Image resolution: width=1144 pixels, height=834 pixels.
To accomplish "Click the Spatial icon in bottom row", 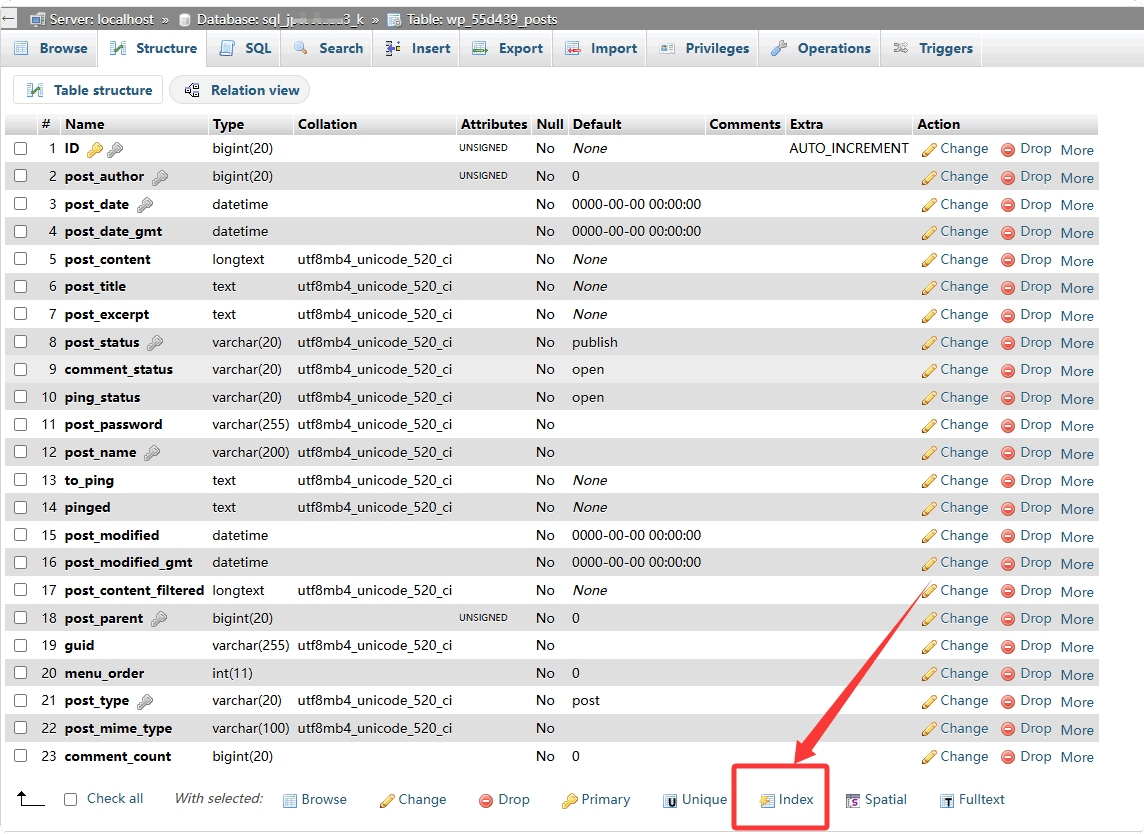I will click(x=853, y=800).
